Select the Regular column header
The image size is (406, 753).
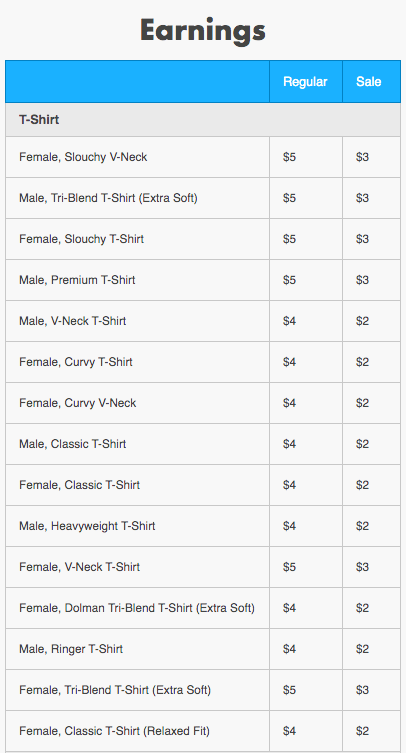(x=306, y=82)
